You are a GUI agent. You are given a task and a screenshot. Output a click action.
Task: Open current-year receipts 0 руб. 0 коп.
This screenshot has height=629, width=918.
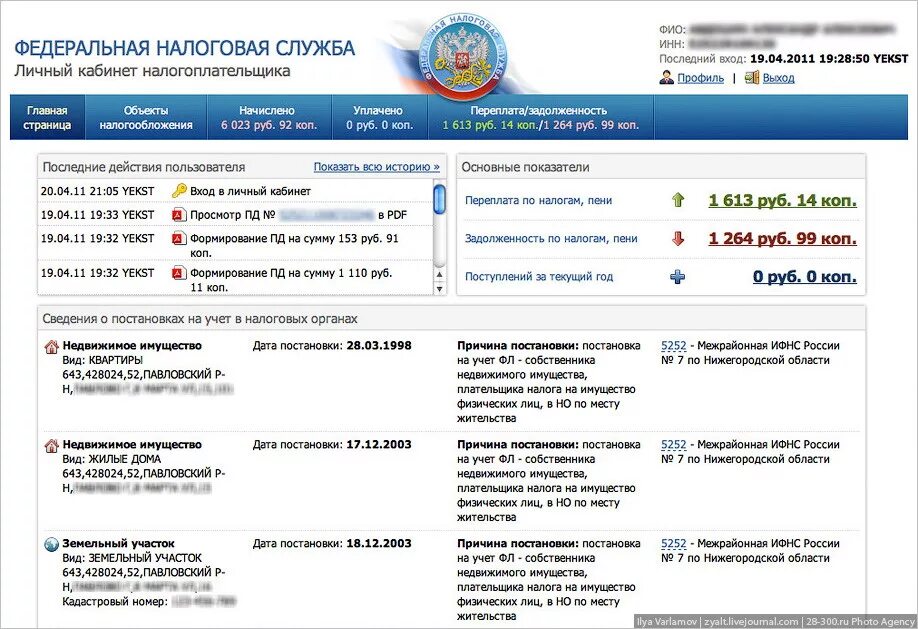tap(804, 276)
